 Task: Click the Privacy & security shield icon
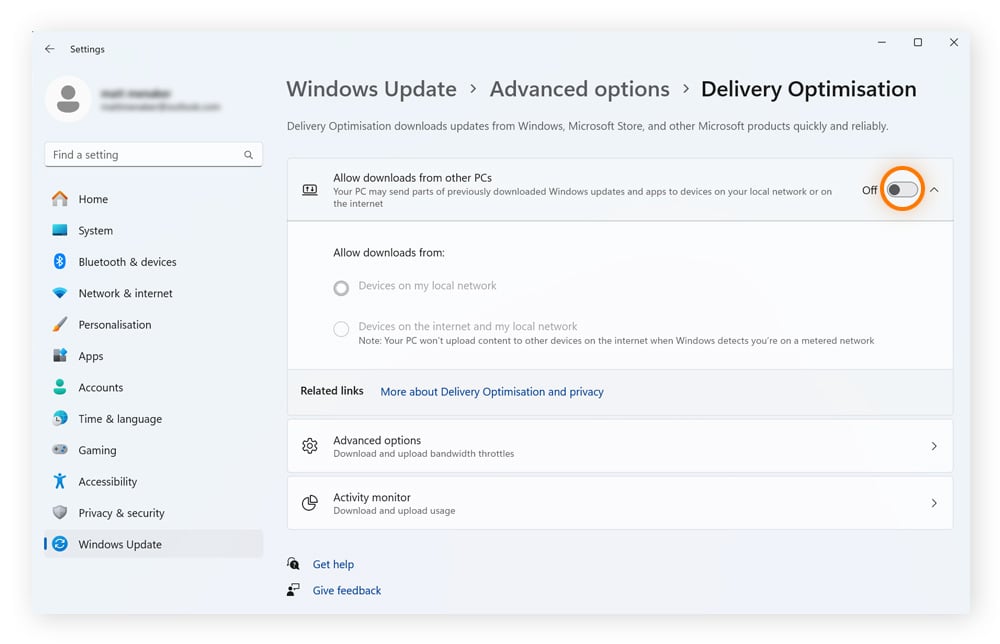pos(60,513)
